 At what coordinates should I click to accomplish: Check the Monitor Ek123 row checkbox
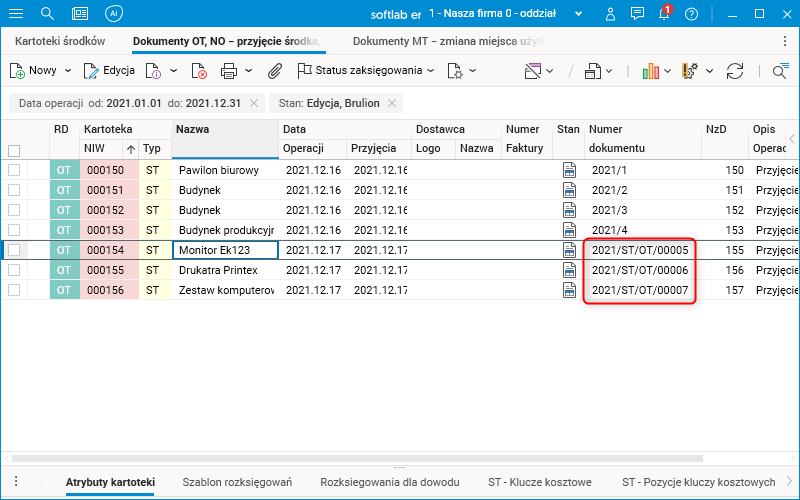14,249
